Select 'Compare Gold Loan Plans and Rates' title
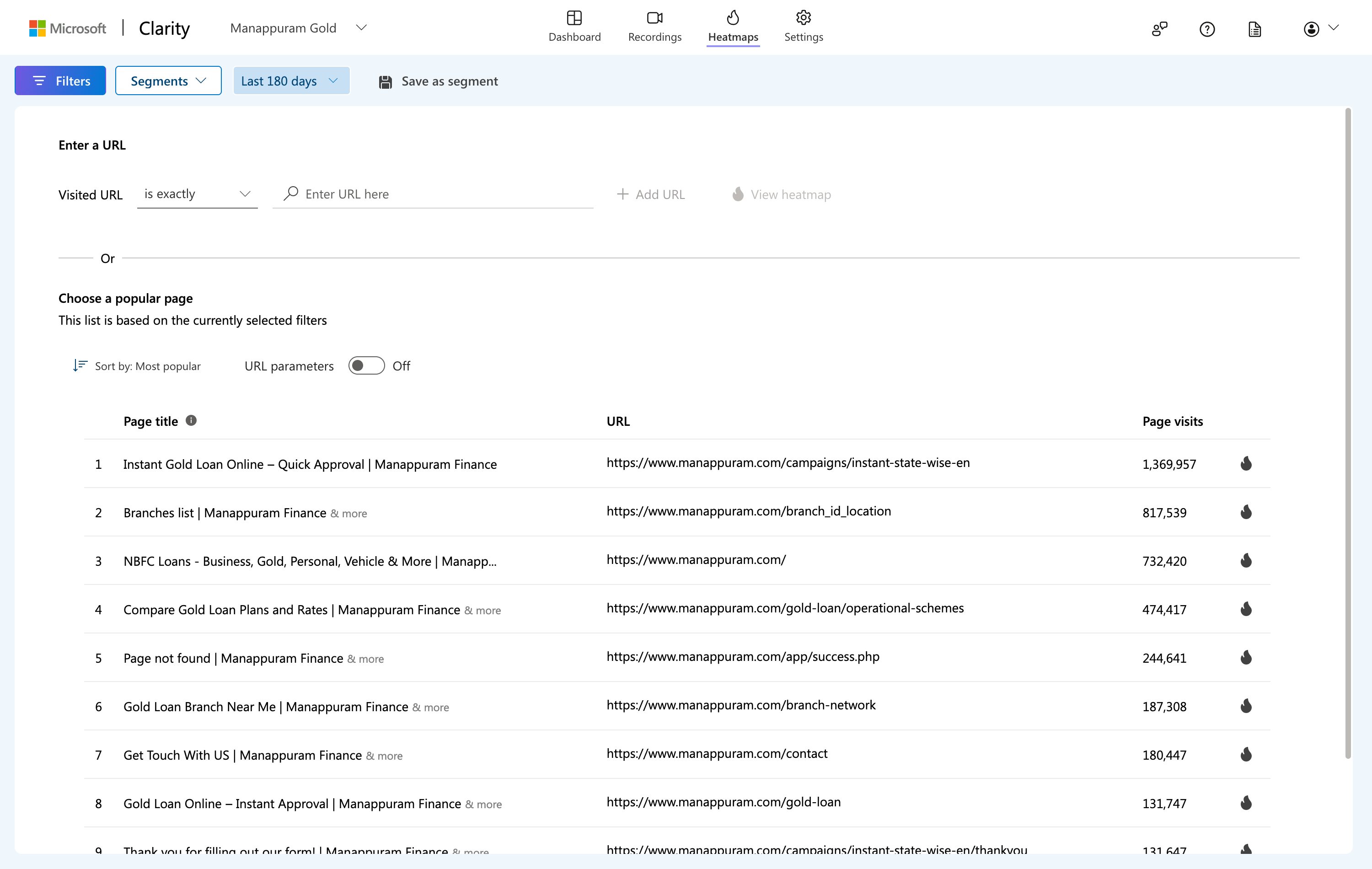1372x869 pixels. (292, 610)
